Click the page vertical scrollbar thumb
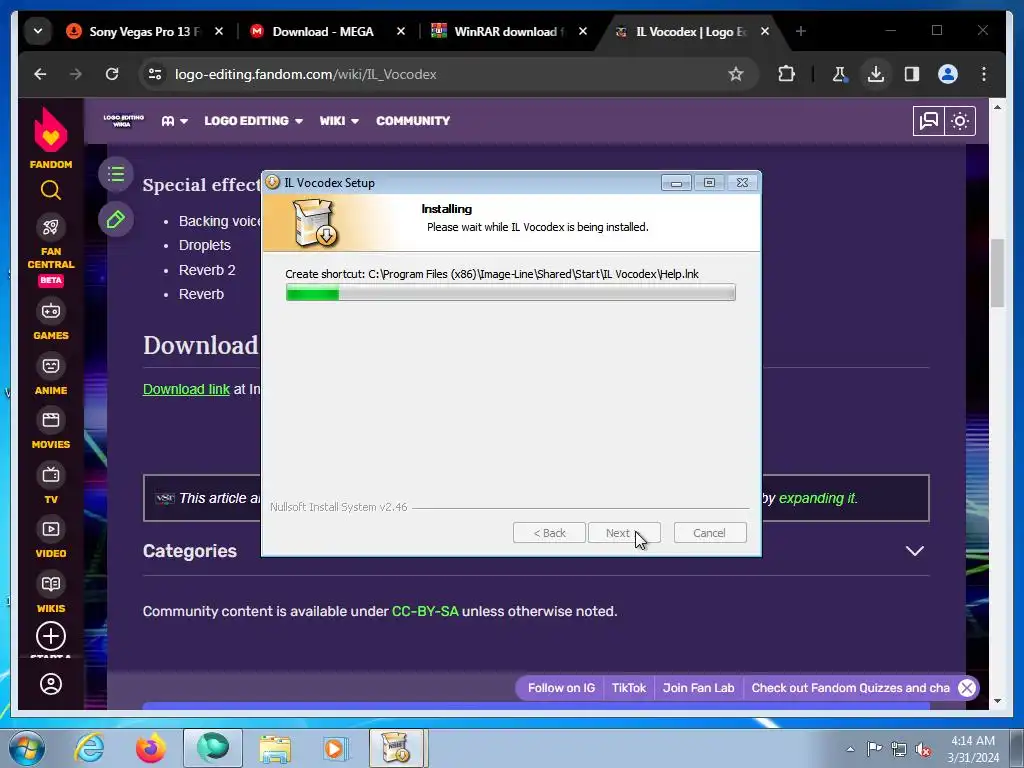 pos(997,273)
